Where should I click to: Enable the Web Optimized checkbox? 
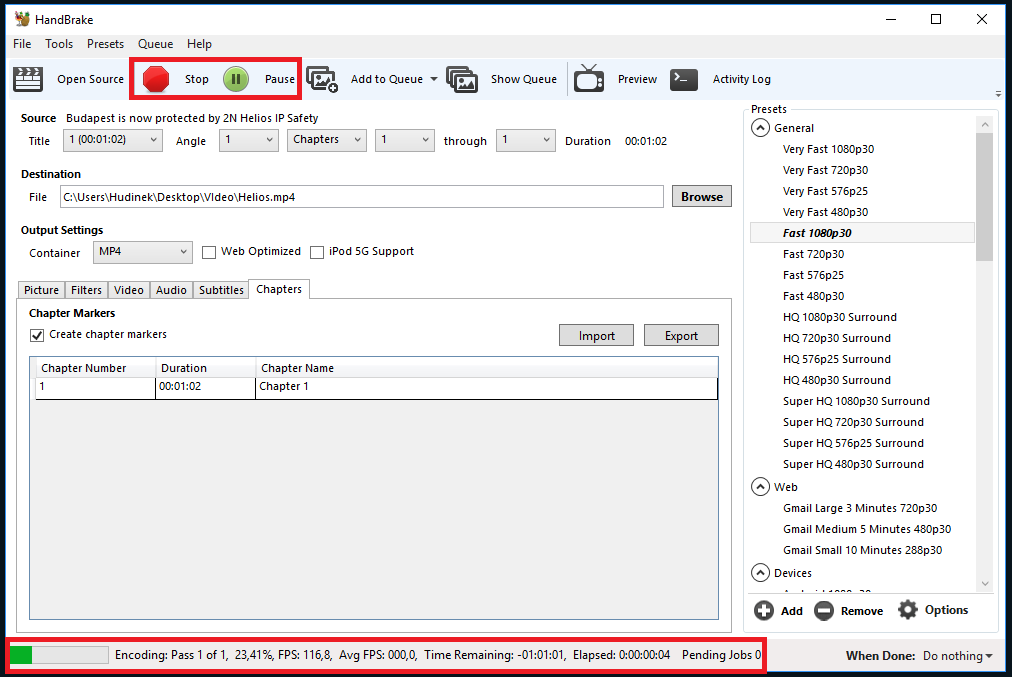coord(209,252)
